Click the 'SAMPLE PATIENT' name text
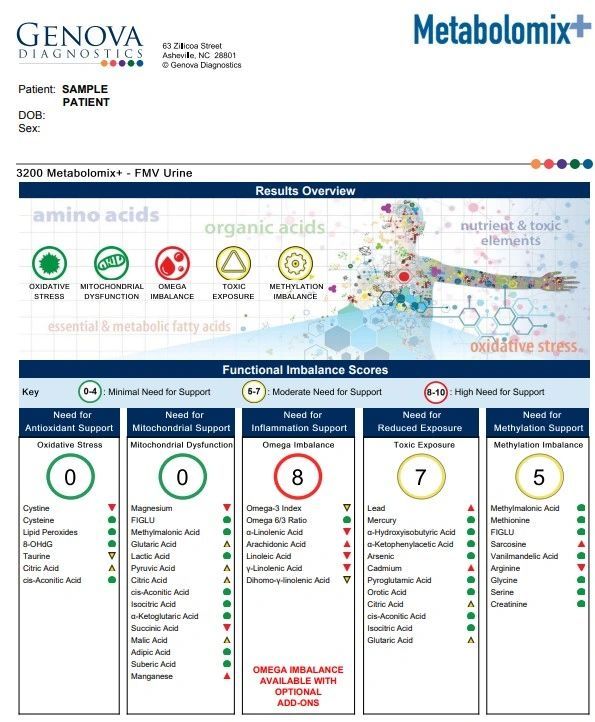595x722 pixels. 86,95
